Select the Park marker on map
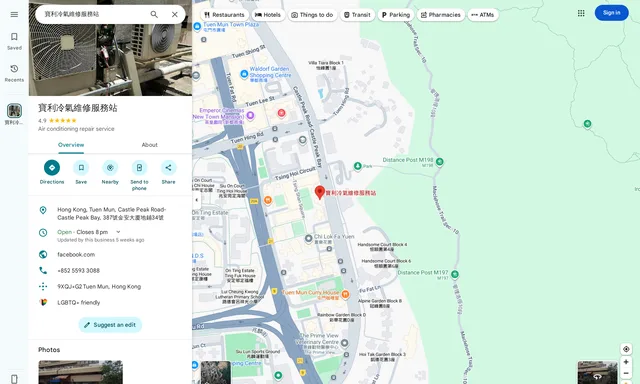The width and height of the screenshot is (640, 384). coord(358,166)
